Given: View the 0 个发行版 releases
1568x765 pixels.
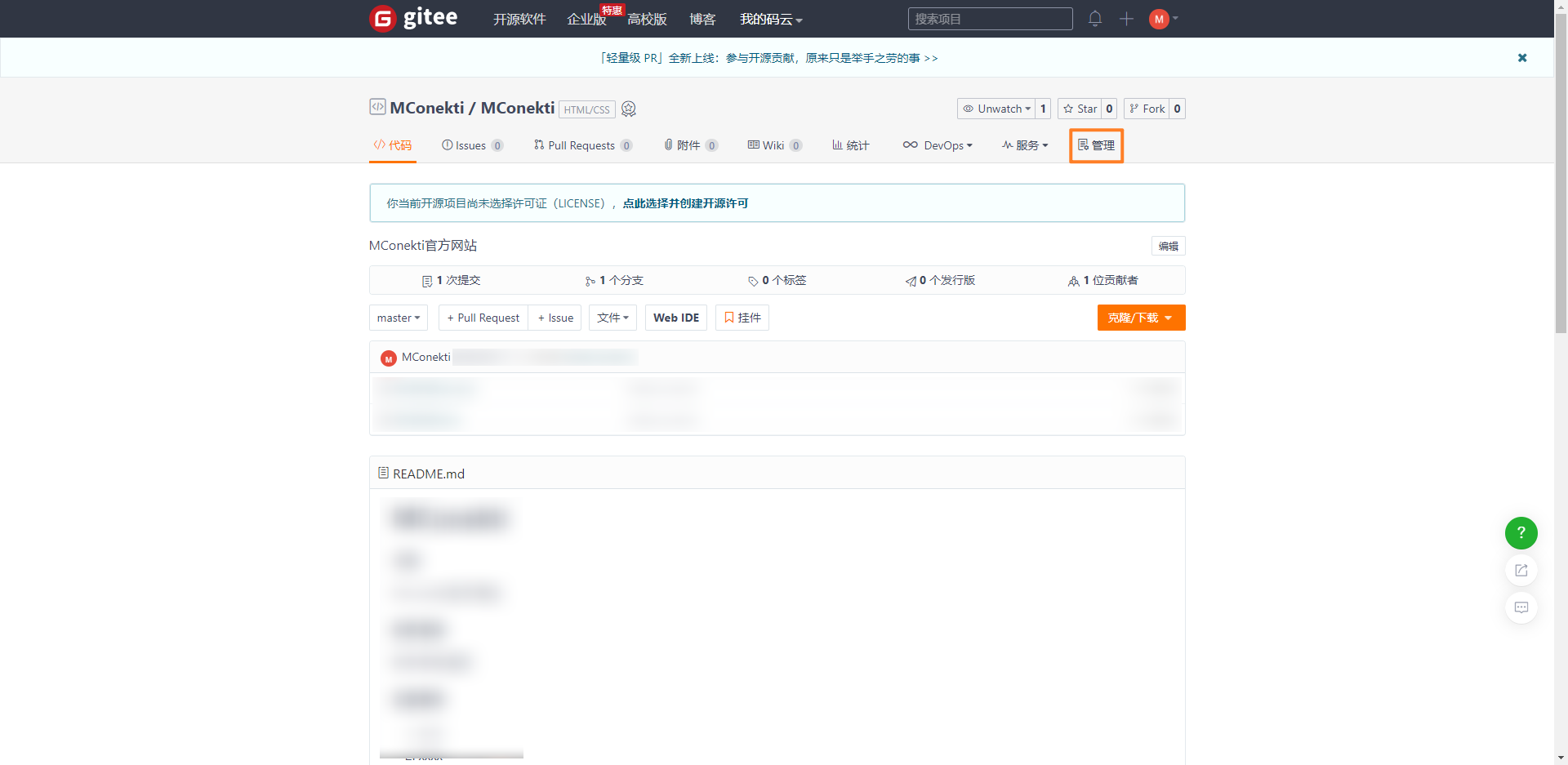Looking at the screenshot, I should click(940, 280).
